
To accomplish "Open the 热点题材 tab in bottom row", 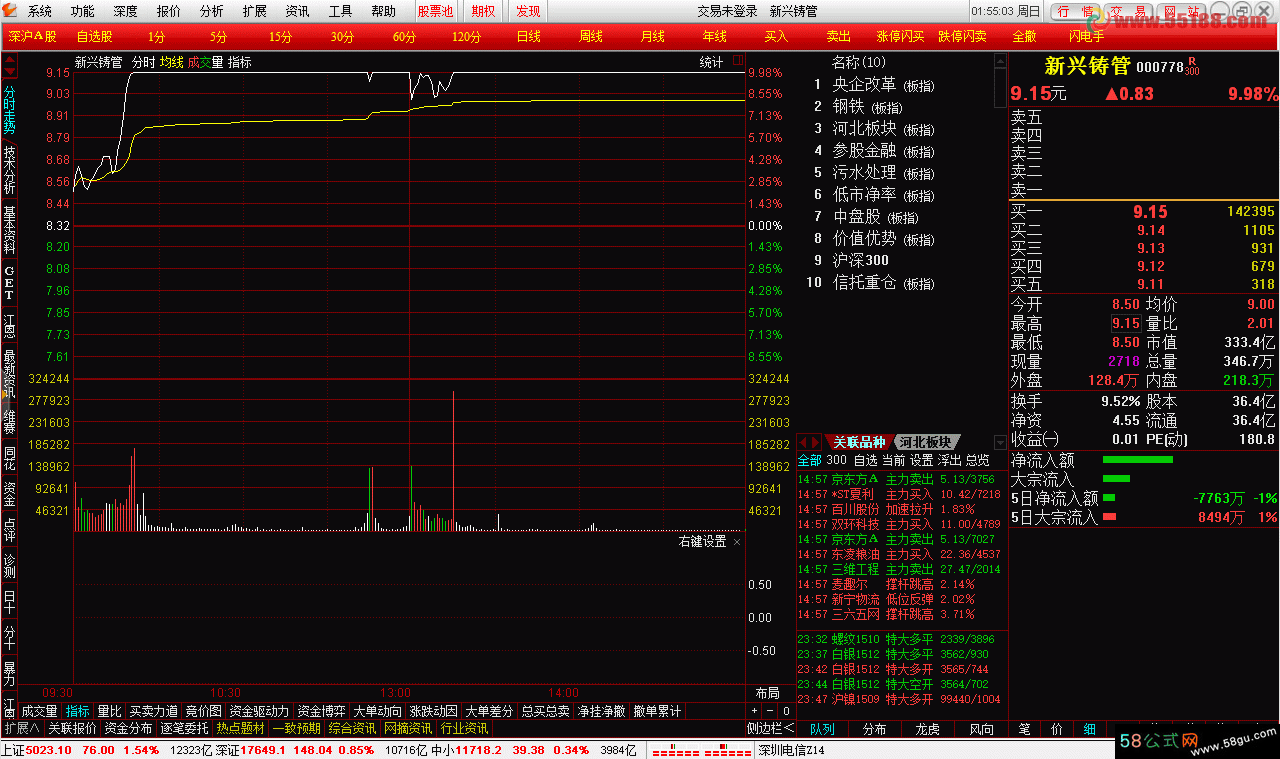I will (241, 728).
